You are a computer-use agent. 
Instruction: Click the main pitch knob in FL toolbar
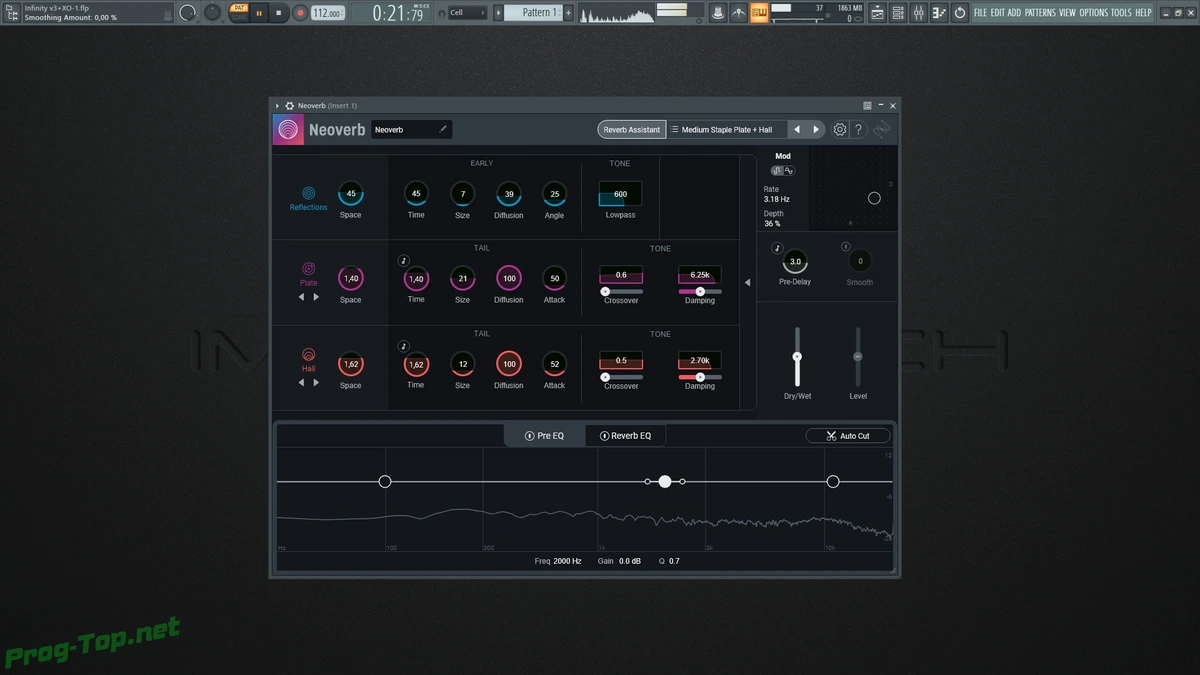coord(213,13)
